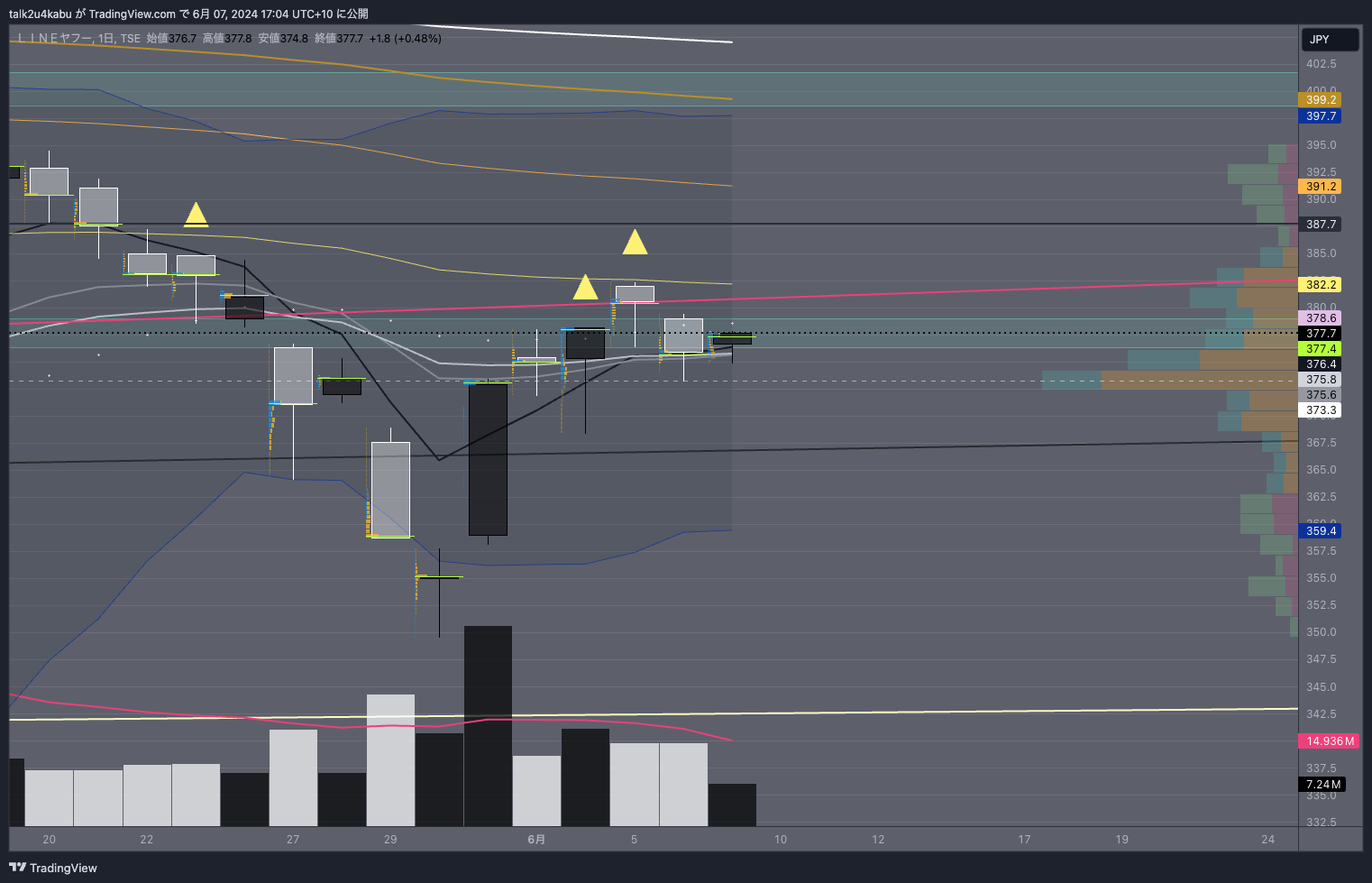Click the current price label 377.7
This screenshot has width=1372, height=883.
[x=1320, y=334]
